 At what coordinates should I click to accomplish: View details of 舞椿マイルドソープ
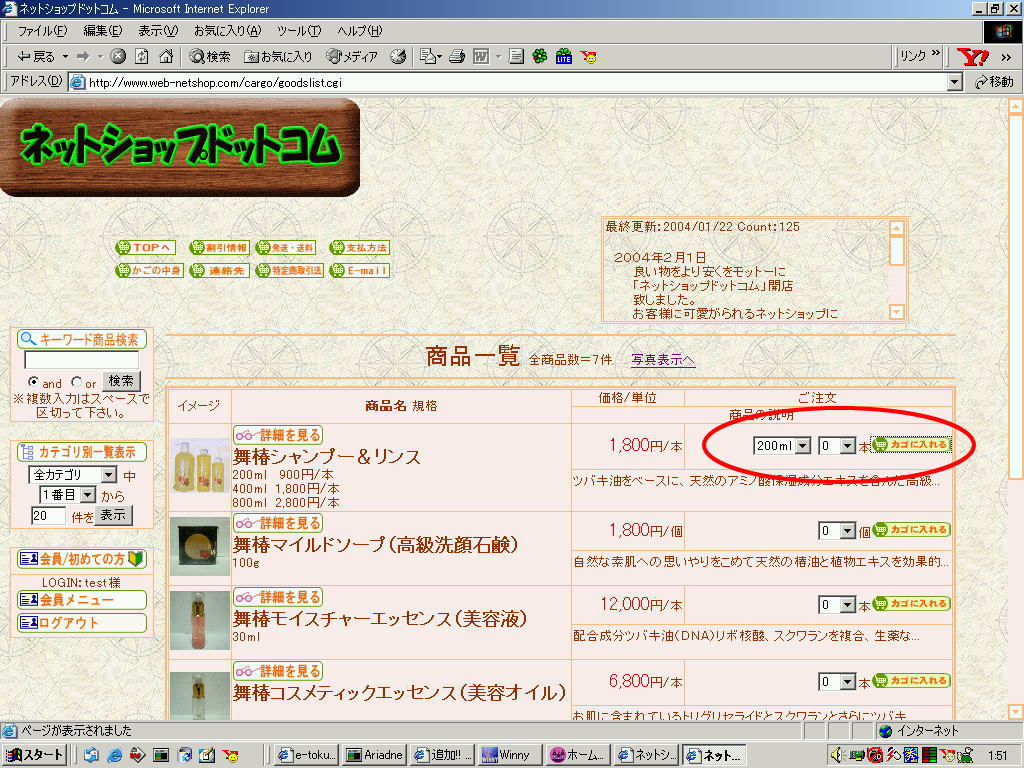coord(278,523)
